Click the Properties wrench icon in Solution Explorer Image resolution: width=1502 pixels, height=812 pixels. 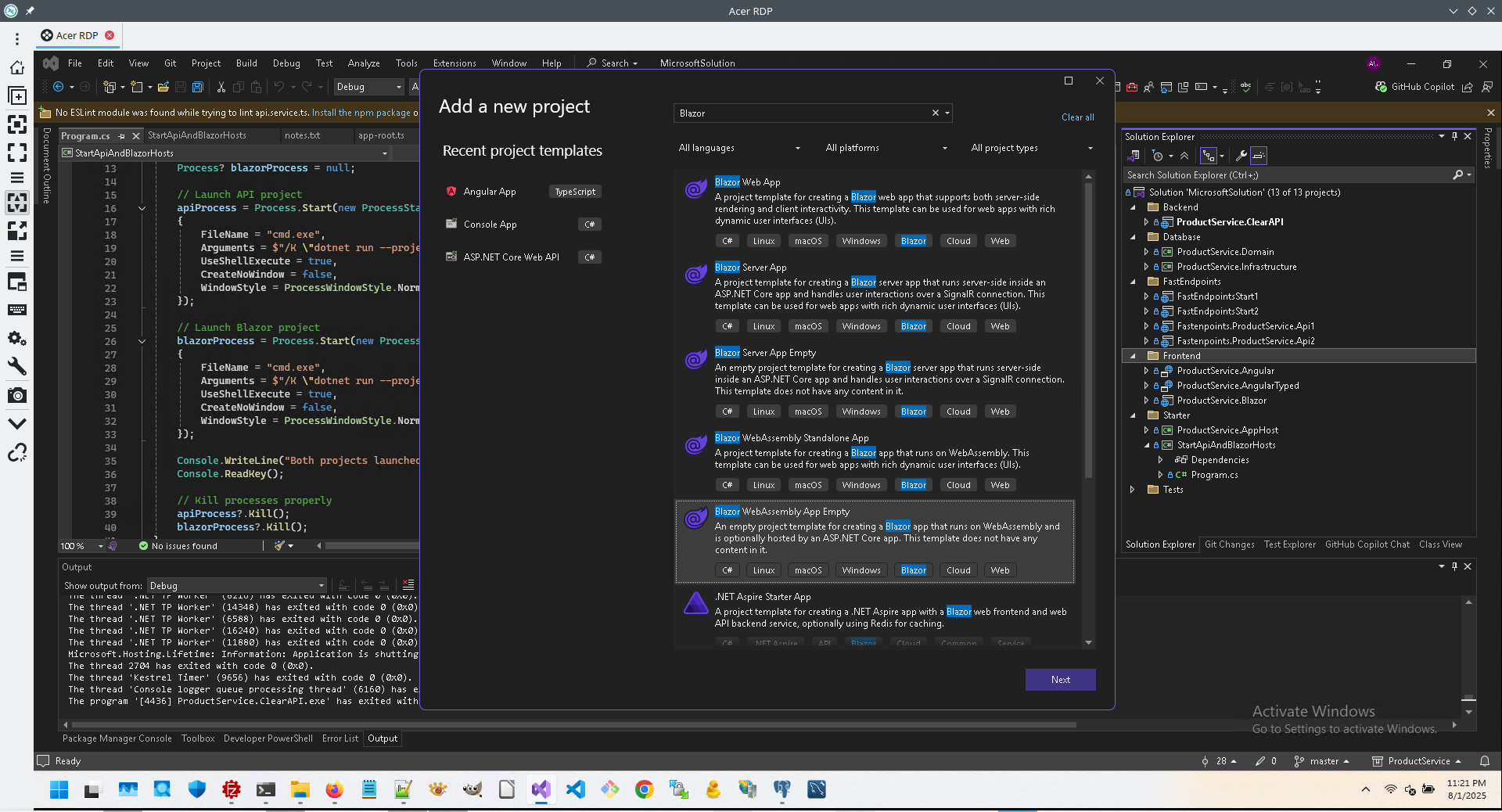(1241, 156)
